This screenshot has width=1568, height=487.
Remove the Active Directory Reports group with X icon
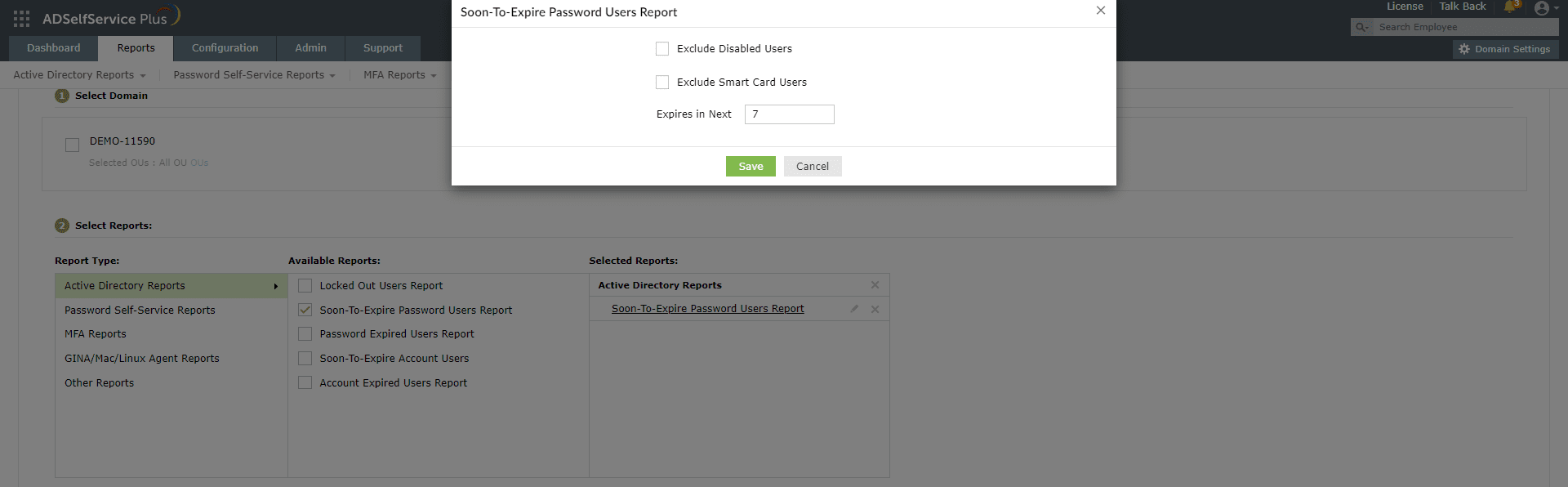[x=875, y=285]
